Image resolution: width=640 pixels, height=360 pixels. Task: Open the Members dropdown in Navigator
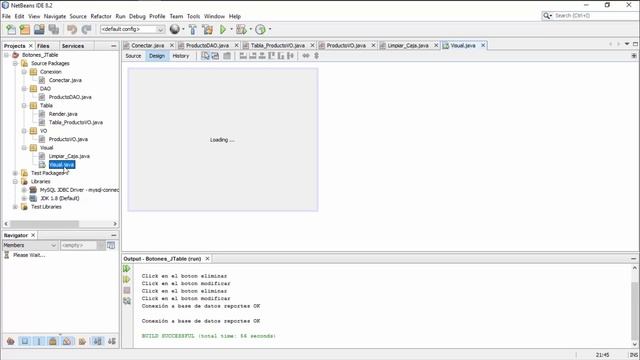click(x=30, y=245)
